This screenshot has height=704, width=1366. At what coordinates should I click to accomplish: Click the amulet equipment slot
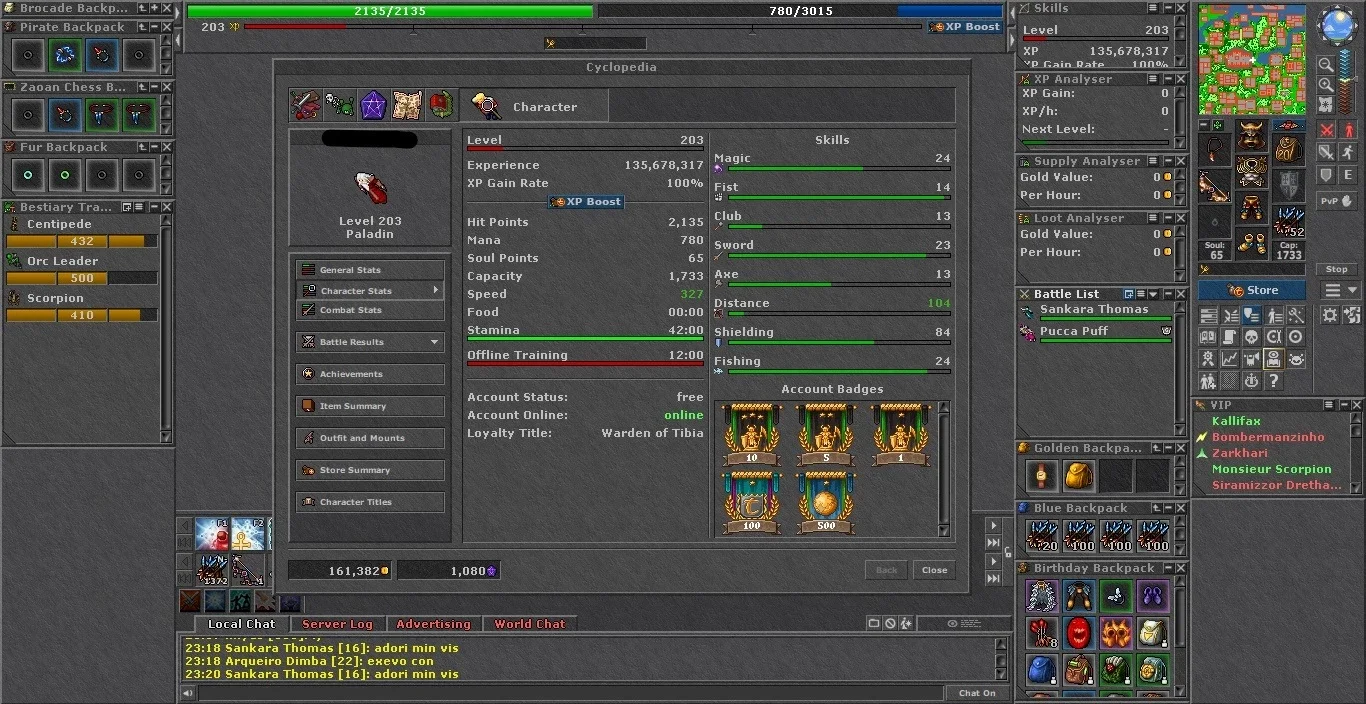point(1215,149)
